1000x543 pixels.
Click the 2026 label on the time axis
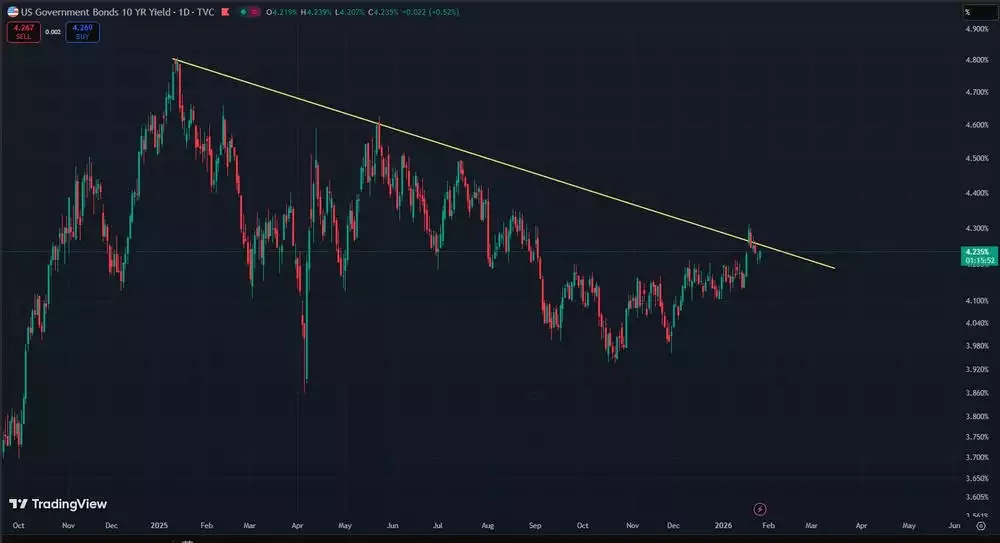point(723,526)
